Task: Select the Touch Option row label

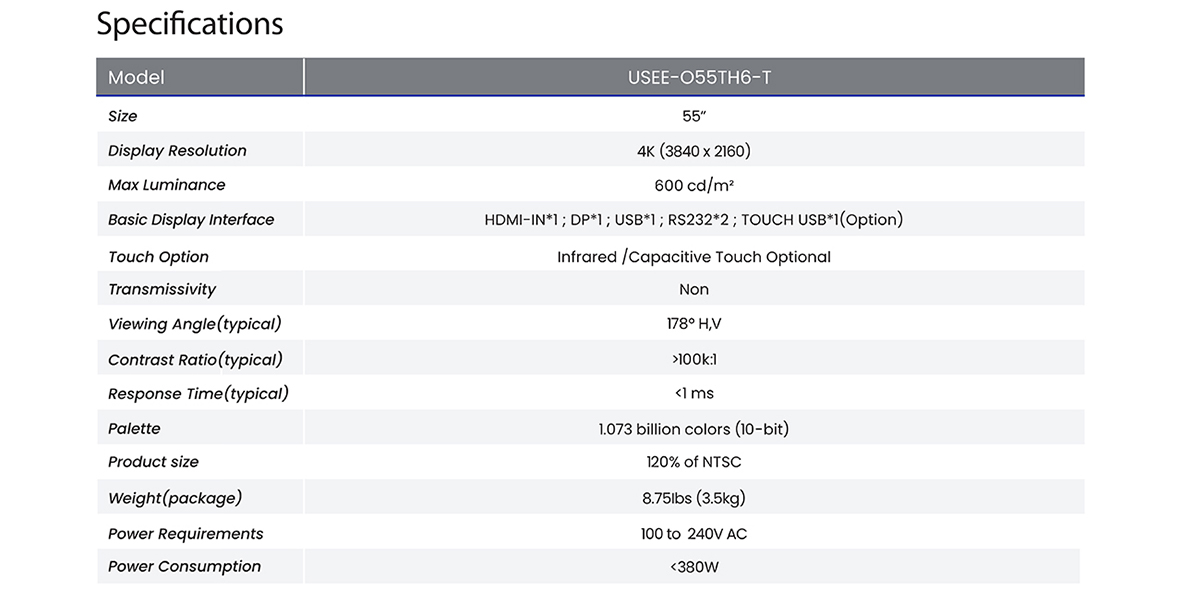Action: coord(158,257)
